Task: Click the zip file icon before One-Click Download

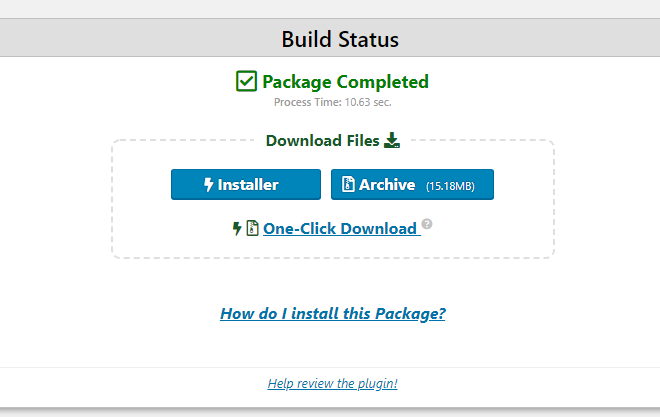Action: 252,228
